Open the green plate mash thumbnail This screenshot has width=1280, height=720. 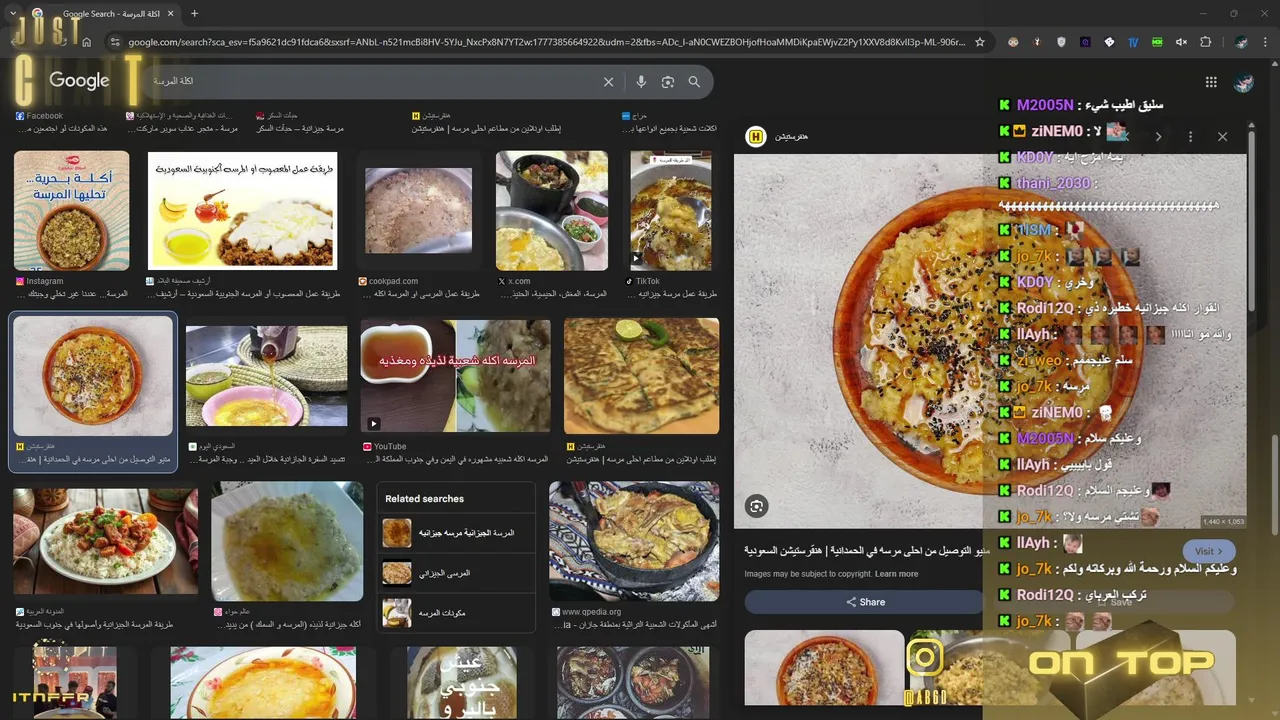[287, 541]
